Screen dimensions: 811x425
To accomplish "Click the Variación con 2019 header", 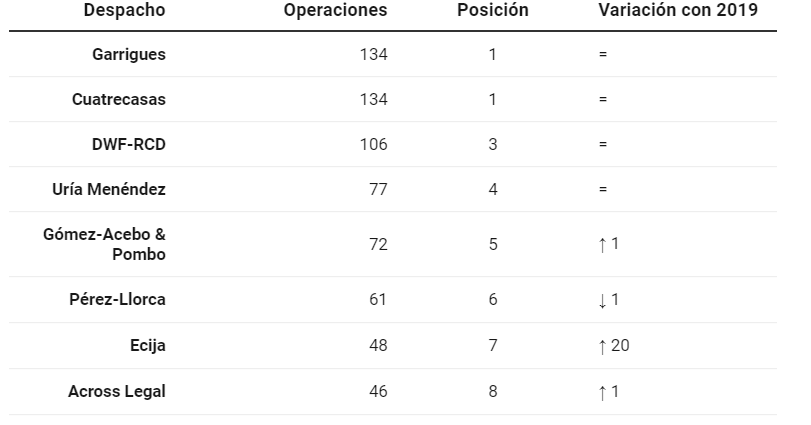I will pos(678,10).
